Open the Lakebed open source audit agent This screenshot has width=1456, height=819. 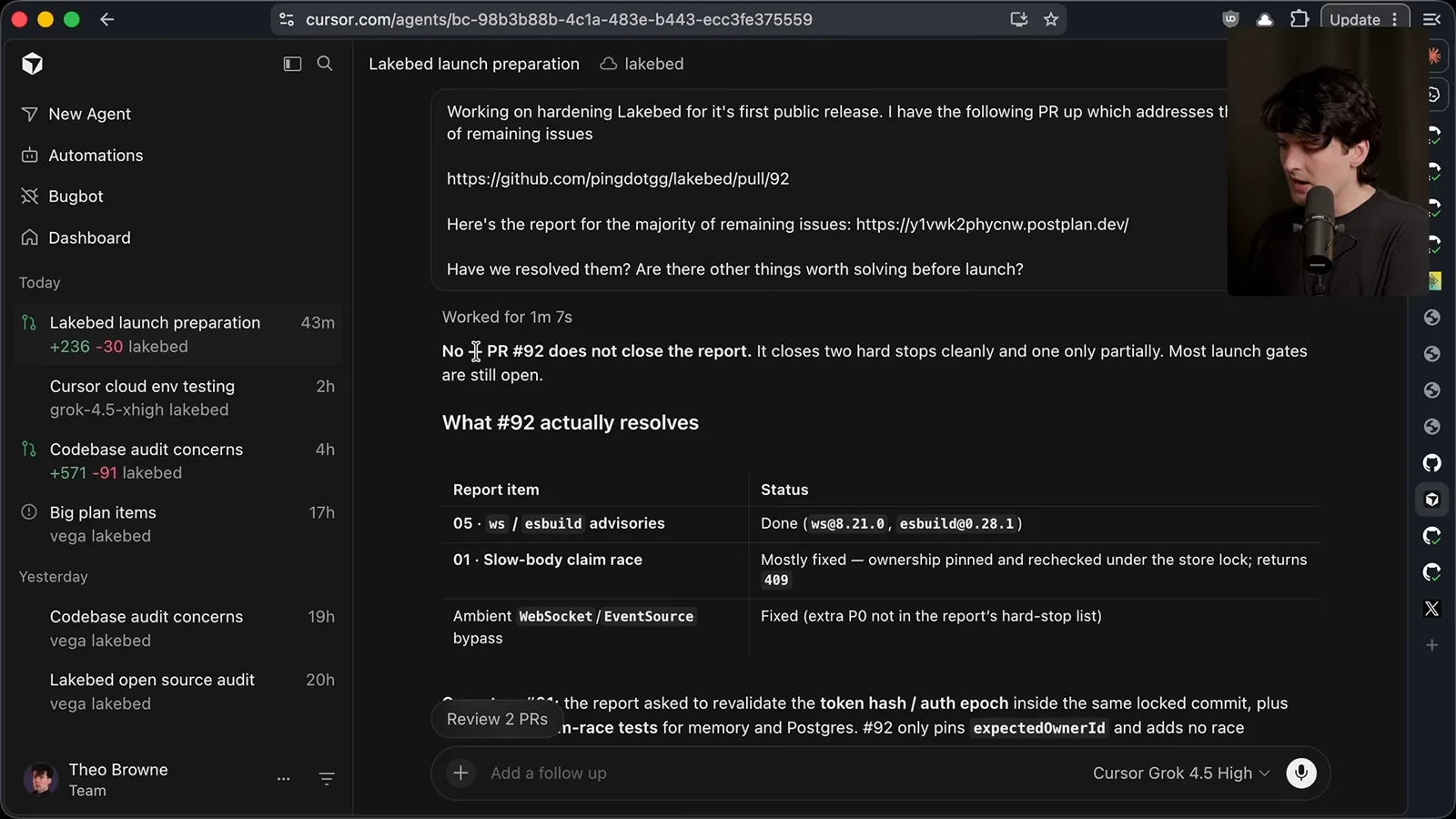tap(177, 692)
